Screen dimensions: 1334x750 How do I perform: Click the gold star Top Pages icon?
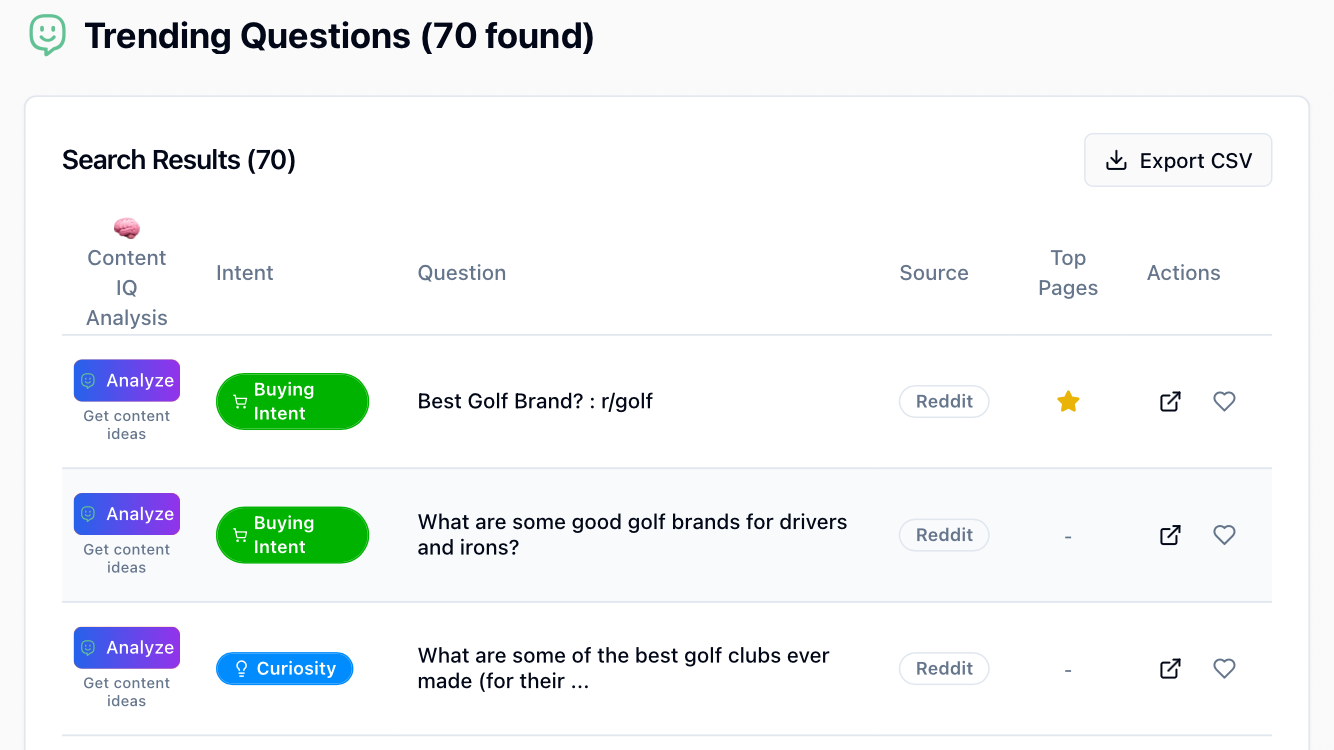tap(1068, 401)
